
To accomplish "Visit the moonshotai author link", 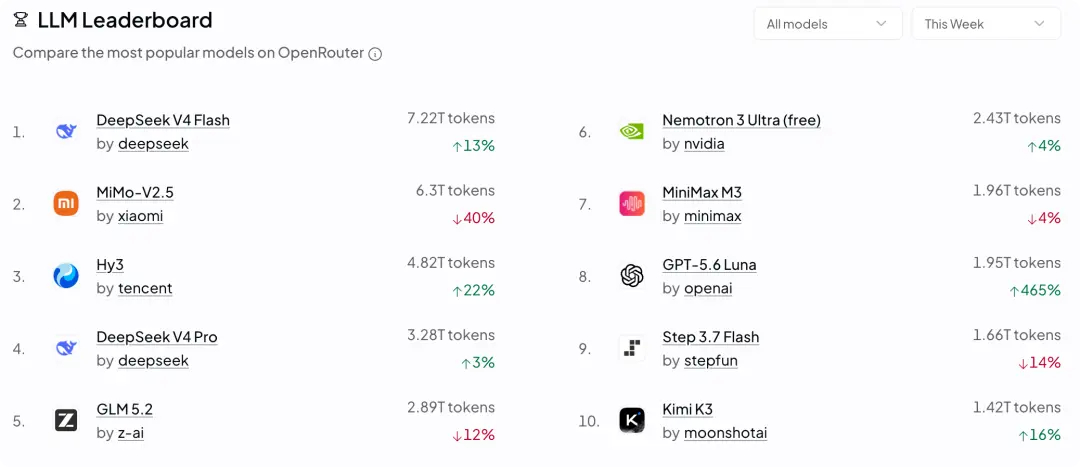I will click(x=725, y=433).
